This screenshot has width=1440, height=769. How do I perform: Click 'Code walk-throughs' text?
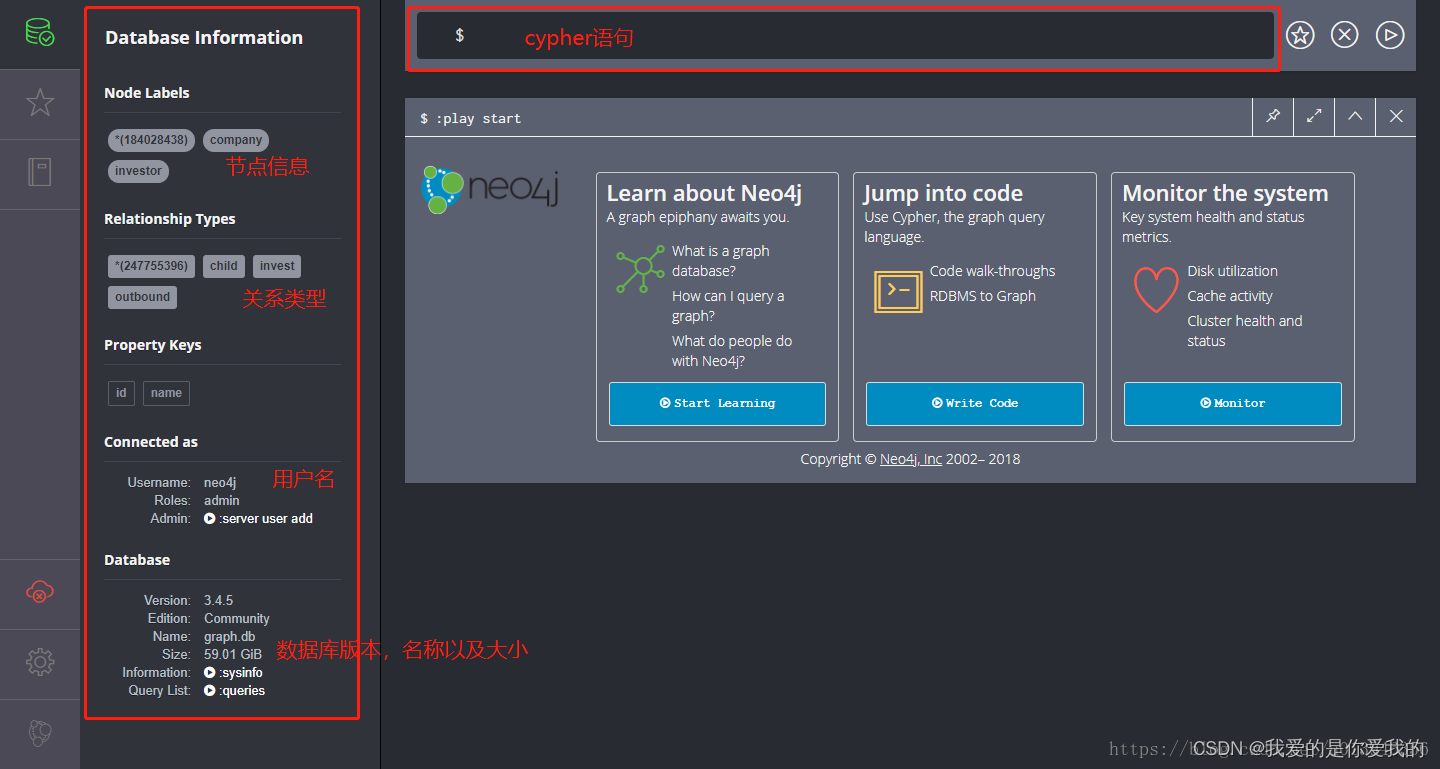point(992,271)
